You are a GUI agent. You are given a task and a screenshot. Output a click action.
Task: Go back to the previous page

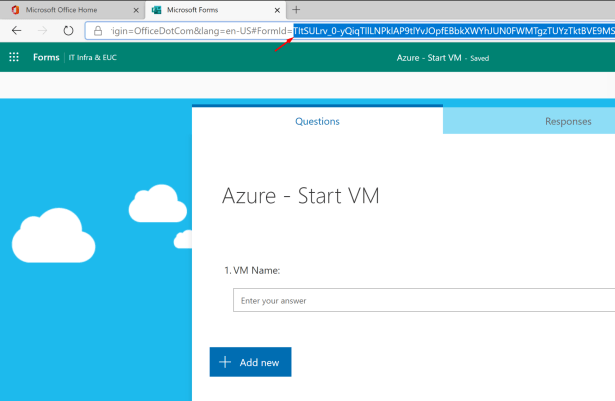click(x=16, y=31)
